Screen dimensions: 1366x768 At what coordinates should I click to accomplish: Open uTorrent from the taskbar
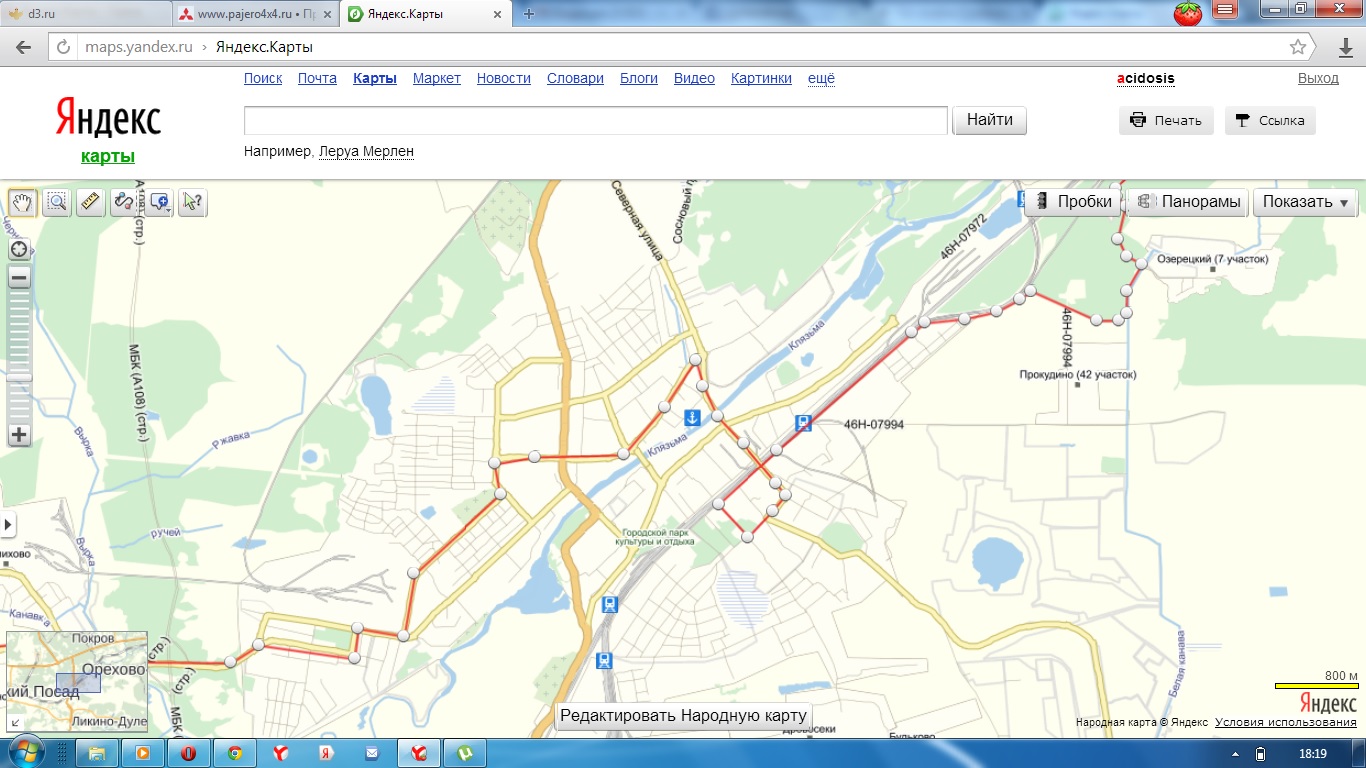coord(465,753)
